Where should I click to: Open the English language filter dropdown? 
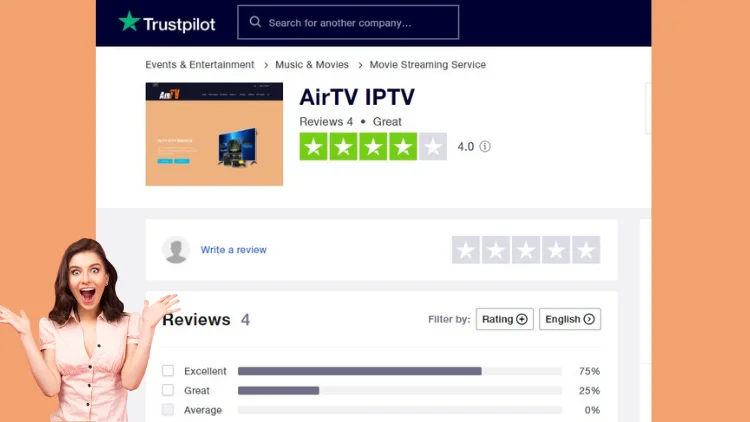tap(570, 319)
